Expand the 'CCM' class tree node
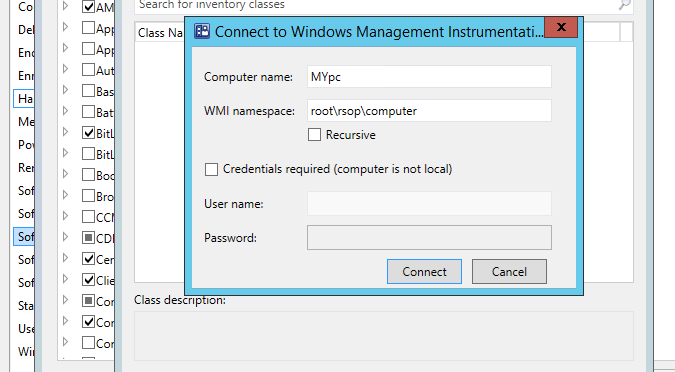Screen dimensions: 675x372 point(65,216)
